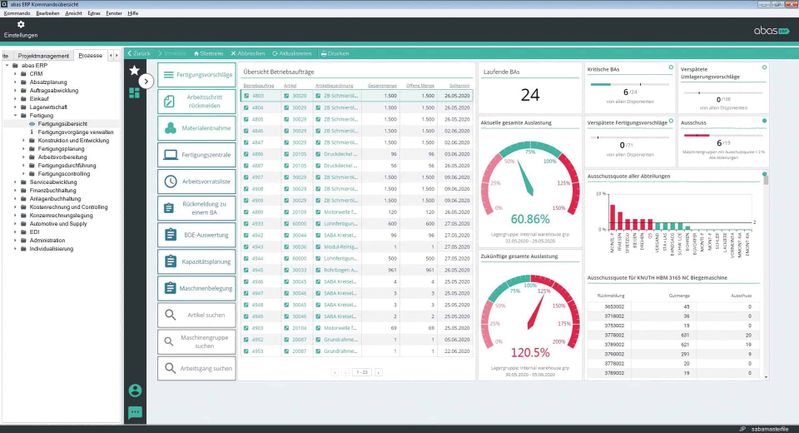This screenshot has height=433, width=799.
Task: Toggle the Ausschussquote aller Abteilungen status circle
Action: 764,174
